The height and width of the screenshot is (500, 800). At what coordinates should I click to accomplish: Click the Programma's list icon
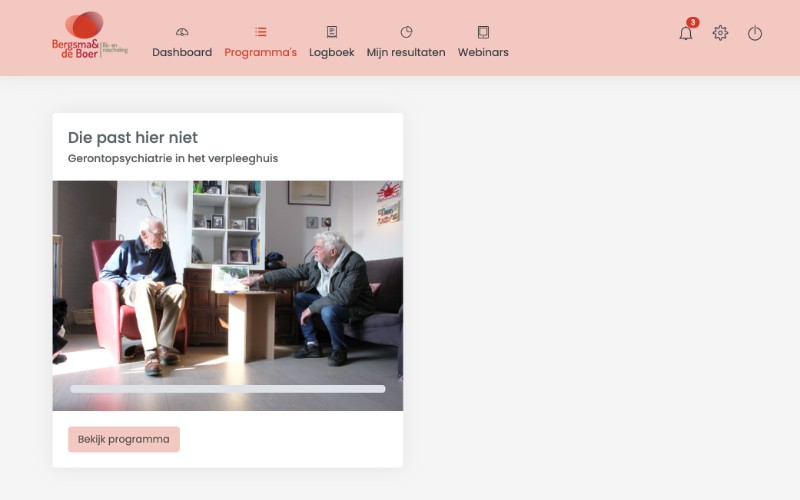click(261, 32)
